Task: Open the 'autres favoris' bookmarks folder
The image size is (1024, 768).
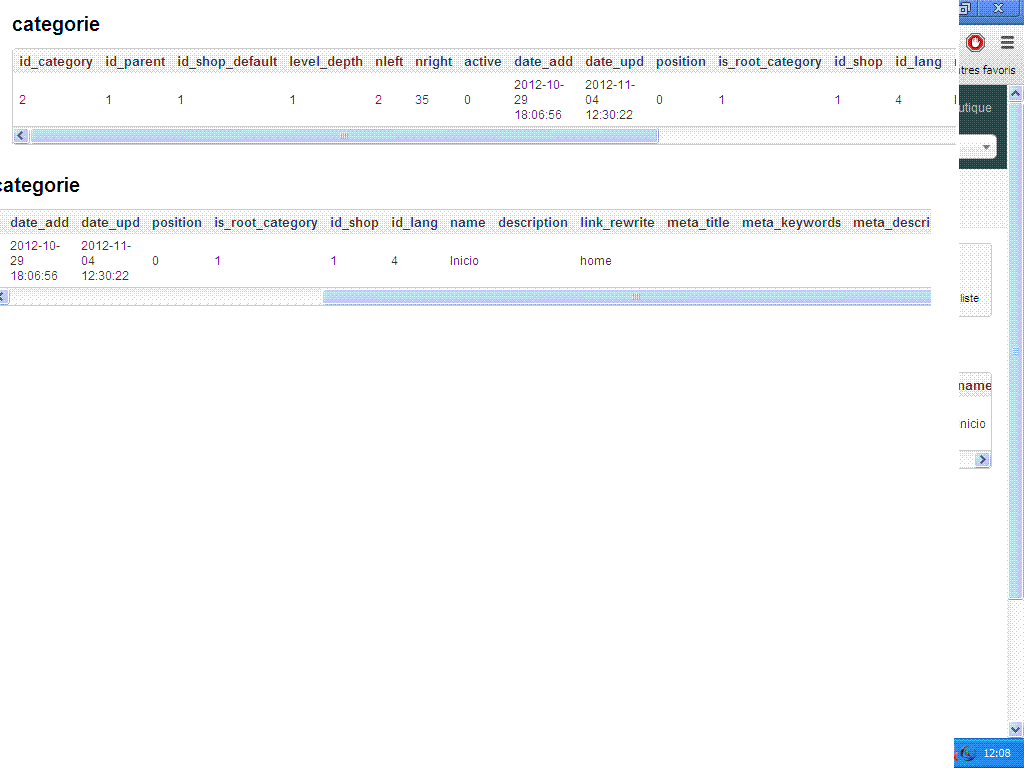Action: tap(987, 70)
